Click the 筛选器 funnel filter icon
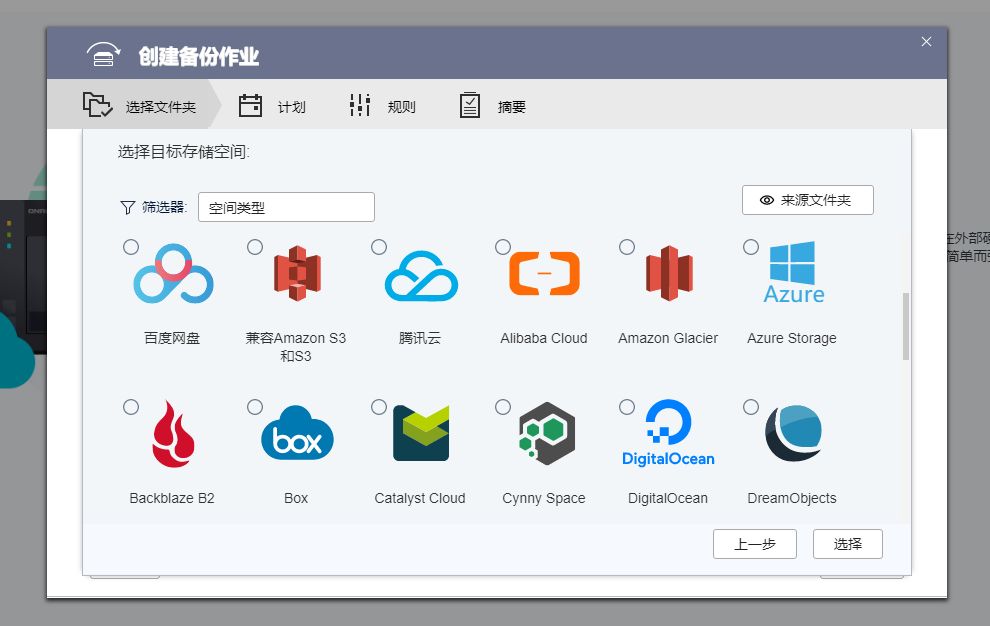 tap(127, 208)
